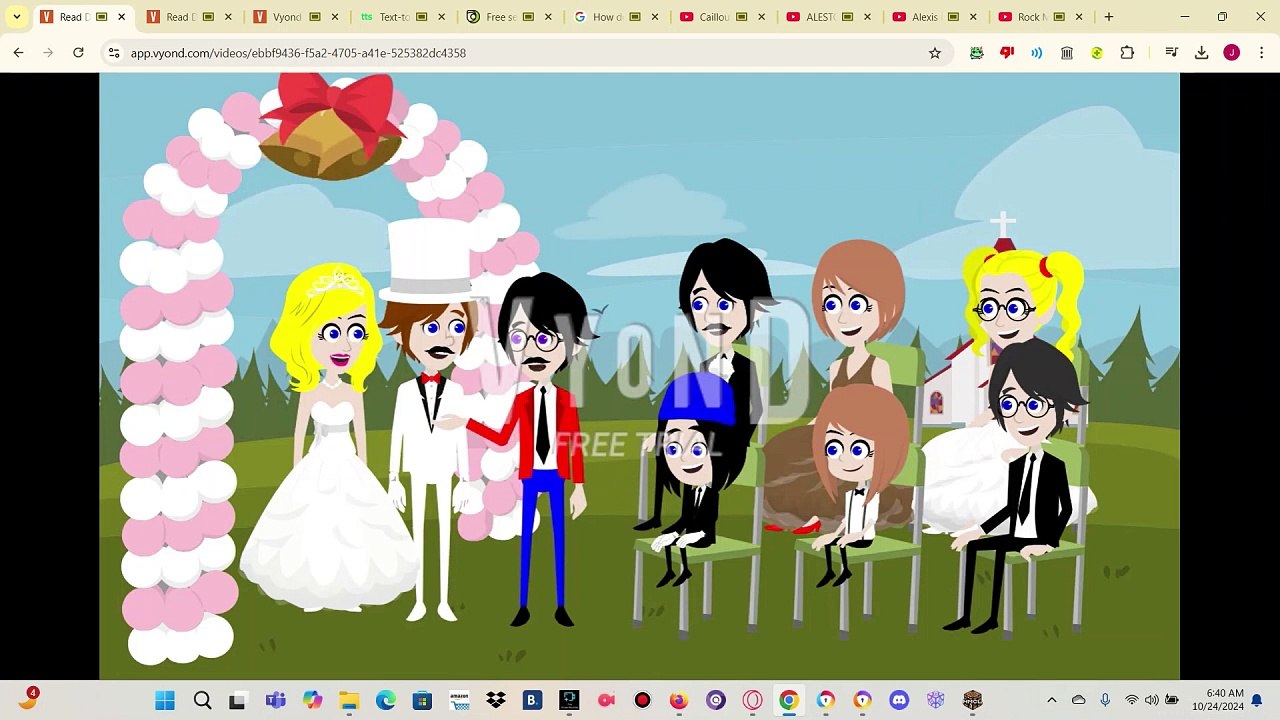Viewport: 1280px width, 720px height.
Task: Open the taskbar widgets icon with badge
Action: click(x=28, y=699)
